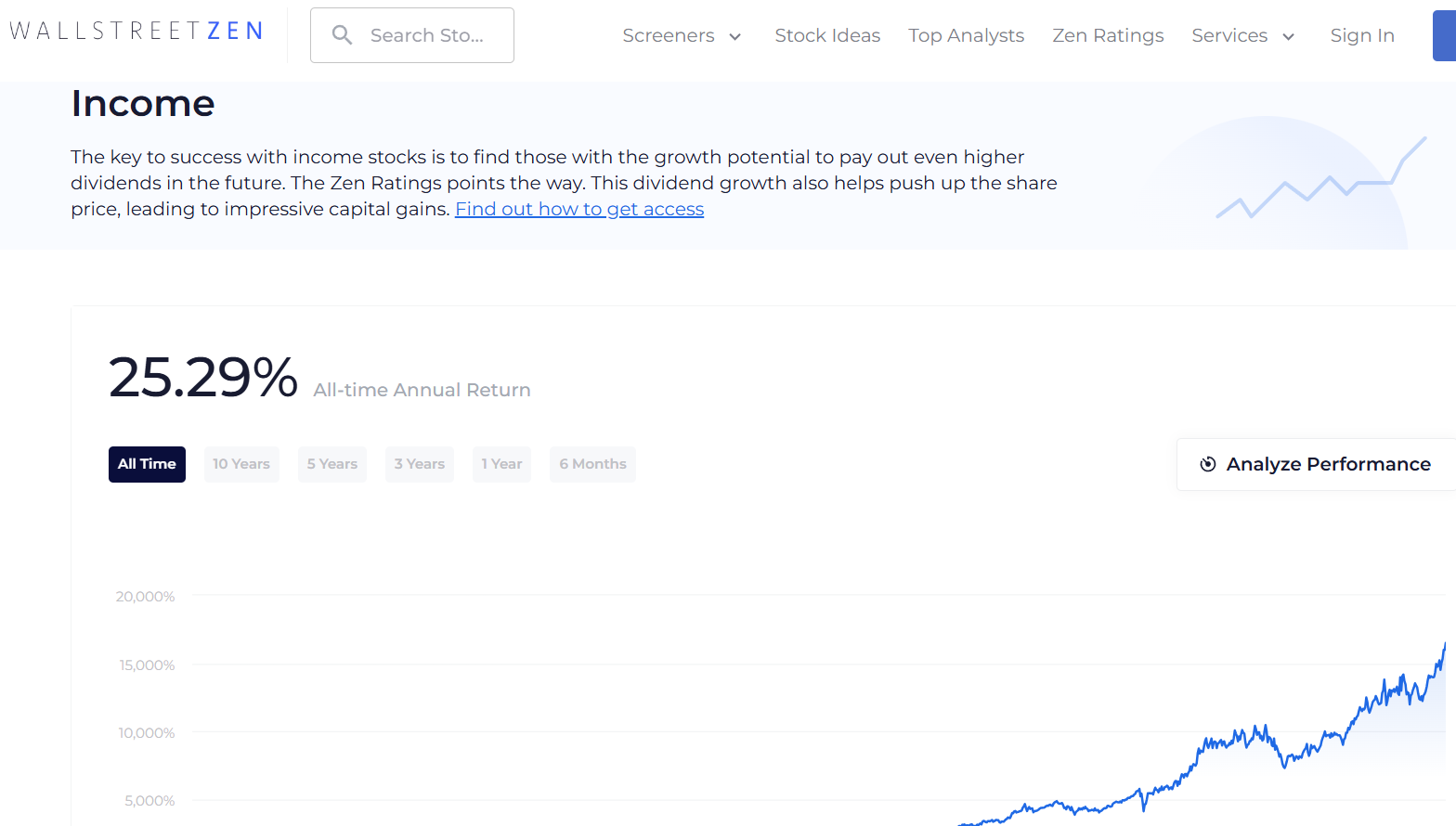Click the 25.29% annual return figure

click(202, 378)
